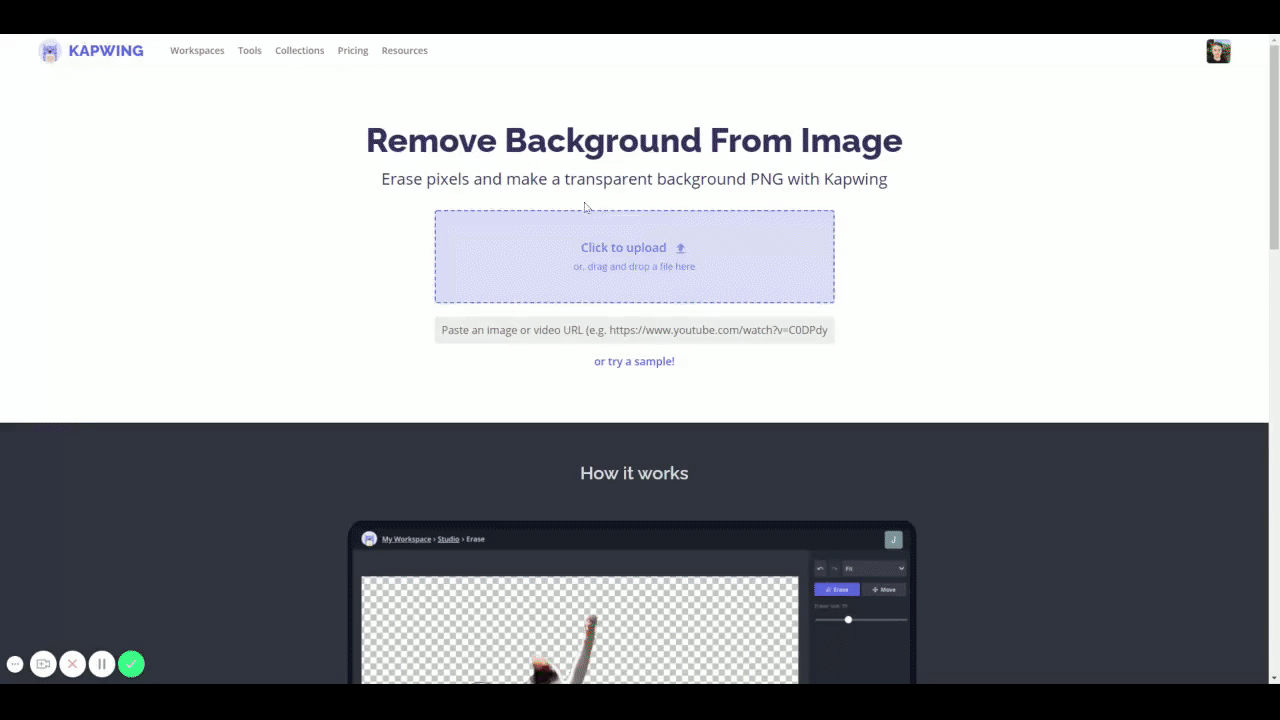1280x720 pixels.
Task: Pause the screen recording
Action: pos(102,664)
